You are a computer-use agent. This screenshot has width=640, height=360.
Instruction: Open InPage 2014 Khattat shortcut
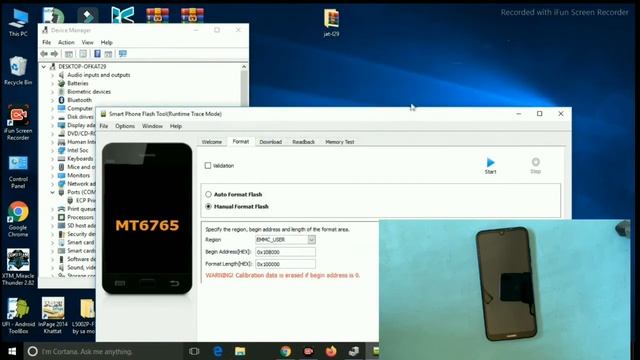pyautogui.click(x=53, y=315)
